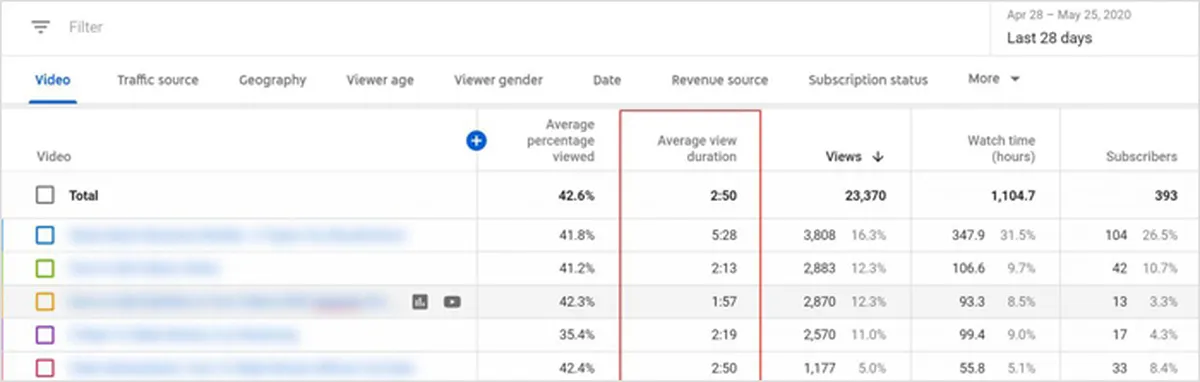Add a metric with the blue plus icon
Viewport: 1200px width, 382px height.
click(476, 141)
